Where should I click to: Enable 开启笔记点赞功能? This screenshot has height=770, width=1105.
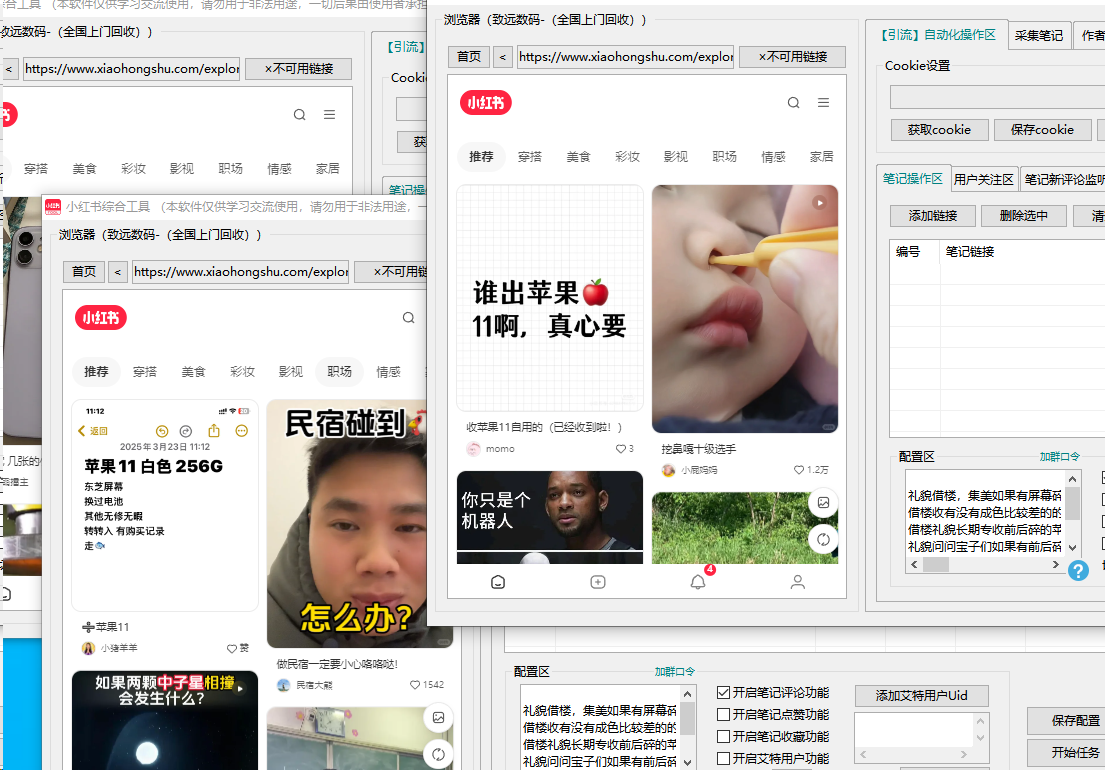(x=723, y=714)
